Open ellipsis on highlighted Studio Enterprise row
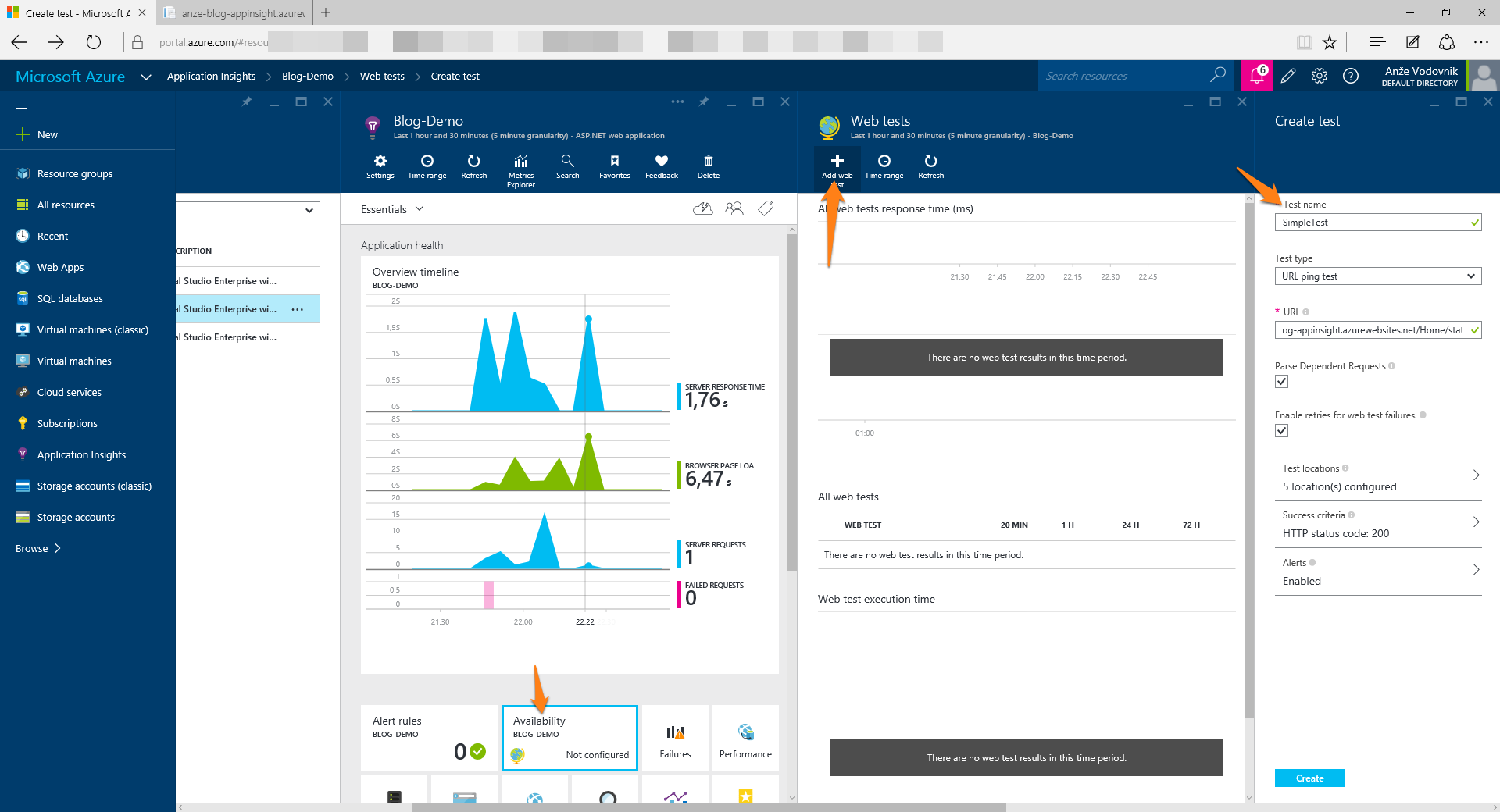Screen dimensions: 1500x812 297,309
